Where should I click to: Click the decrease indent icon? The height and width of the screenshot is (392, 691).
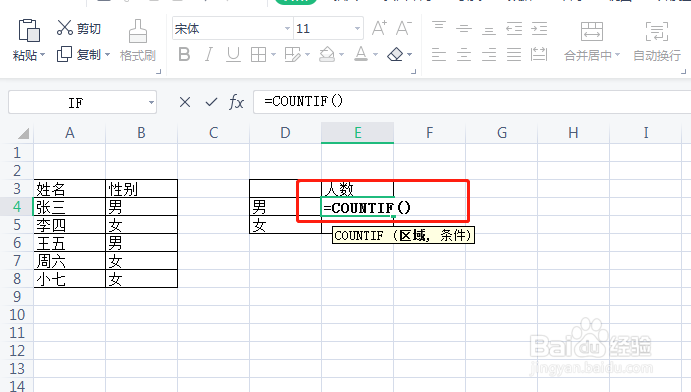pos(514,29)
